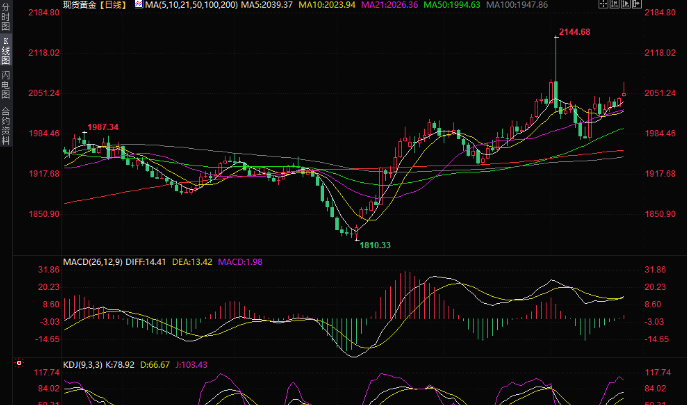Click the MA(5,10,21,50,100,200) parameter label
Viewport: 688px width, 405px height.
point(192,5)
